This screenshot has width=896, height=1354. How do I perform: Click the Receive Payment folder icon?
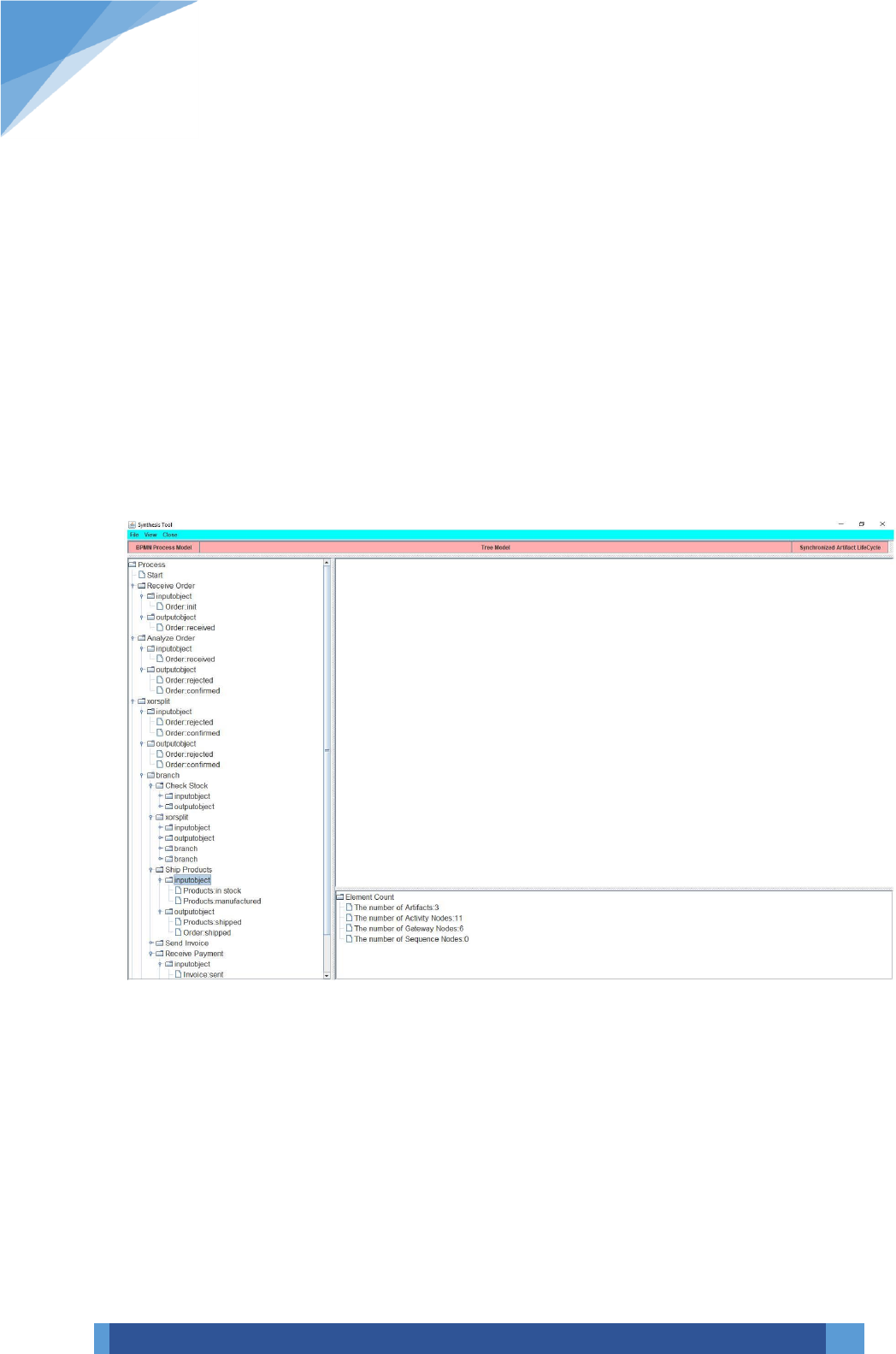pos(160,954)
